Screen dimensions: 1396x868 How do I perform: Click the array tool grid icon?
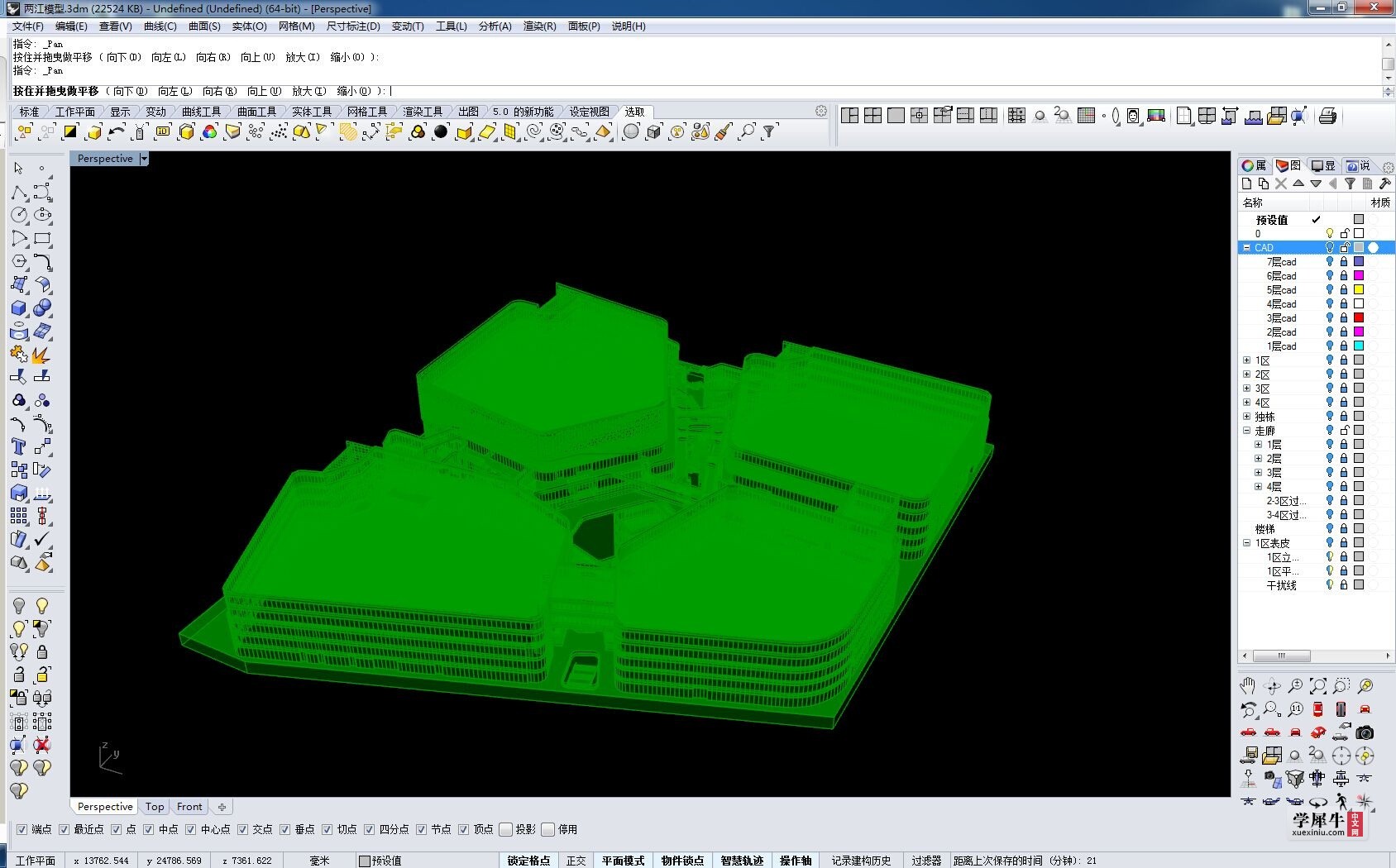[19, 516]
